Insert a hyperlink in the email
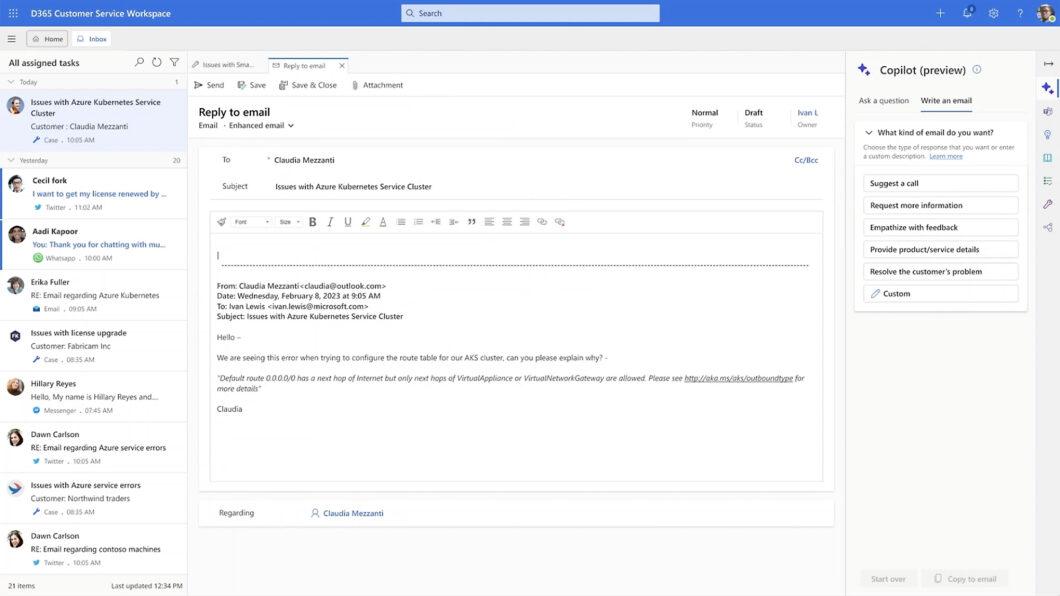Viewport: 1060px width, 596px height. (x=542, y=222)
